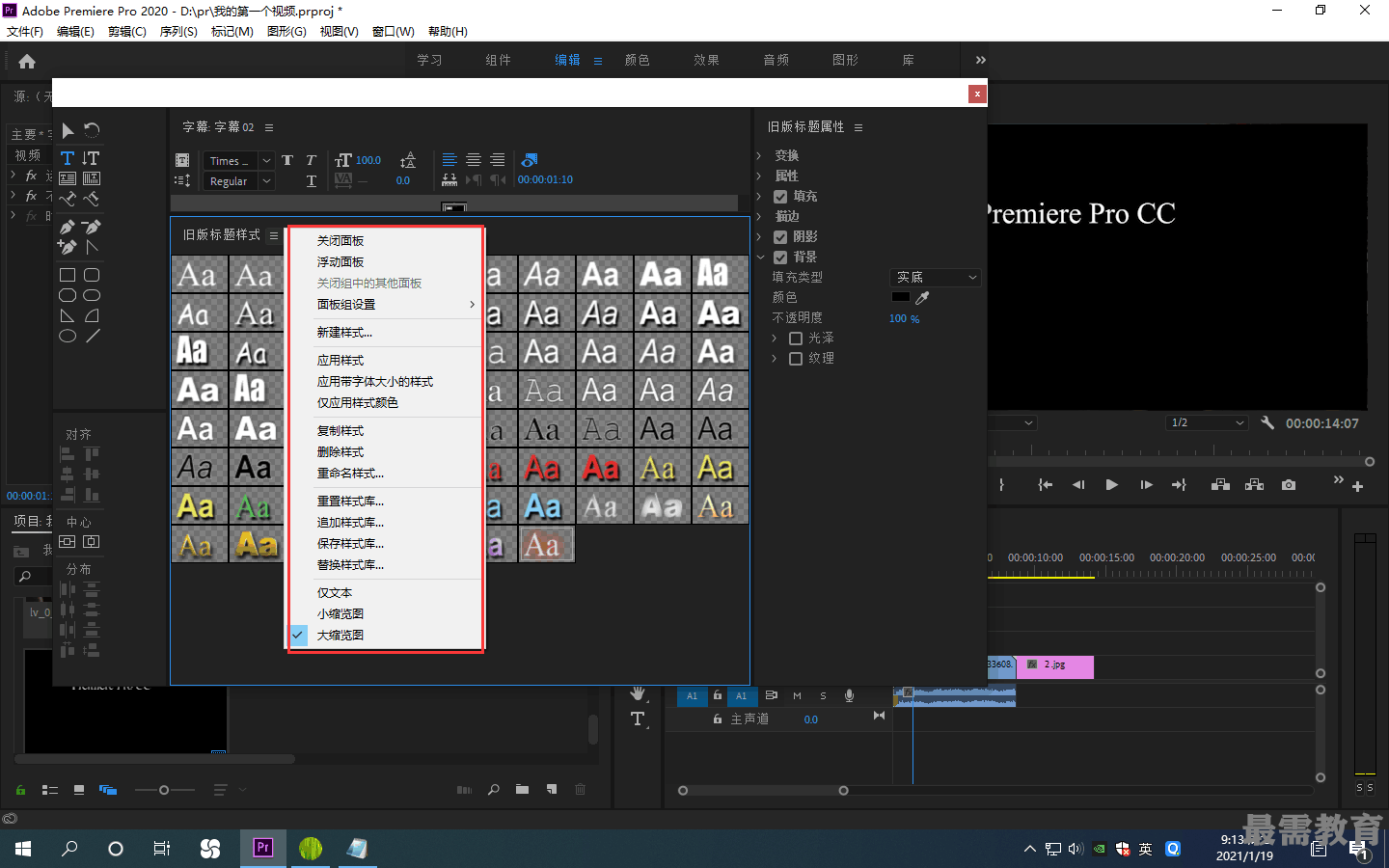Click the Tab Stops ruler icon
Image resolution: width=1389 pixels, height=868 pixels.
(x=449, y=180)
